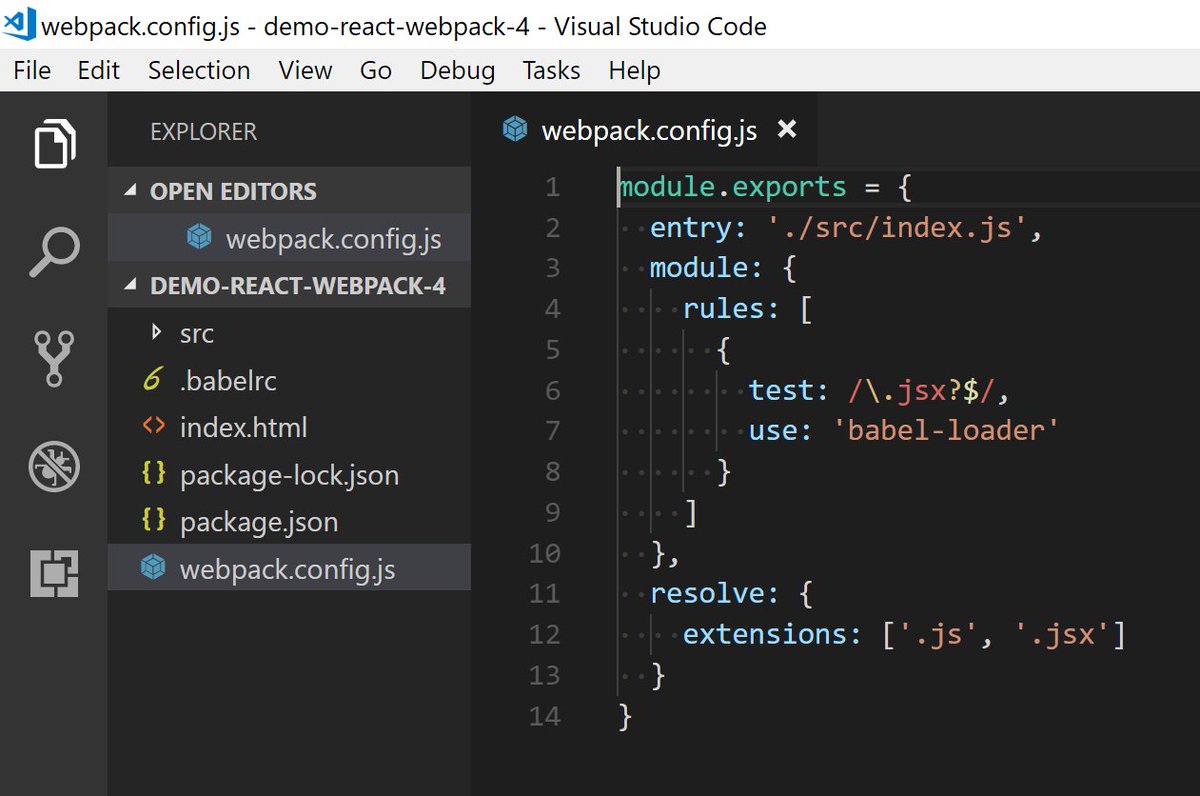Close the webpack.config.js editor tab
1200x796 pixels.
[787, 130]
